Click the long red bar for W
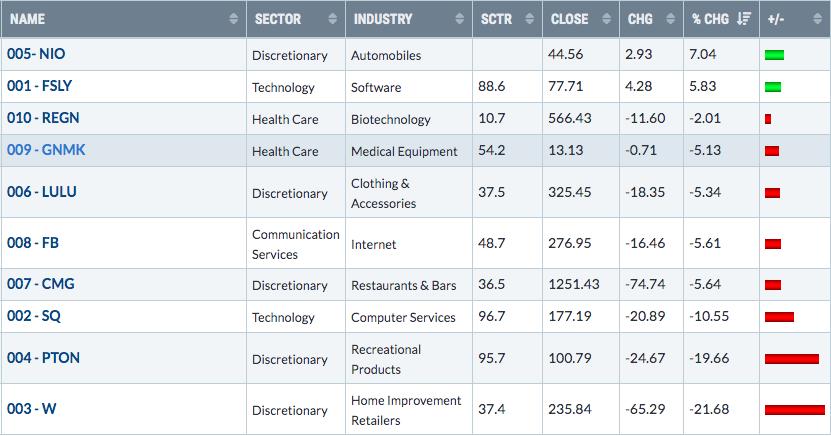This screenshot has width=831, height=436. (x=795, y=410)
